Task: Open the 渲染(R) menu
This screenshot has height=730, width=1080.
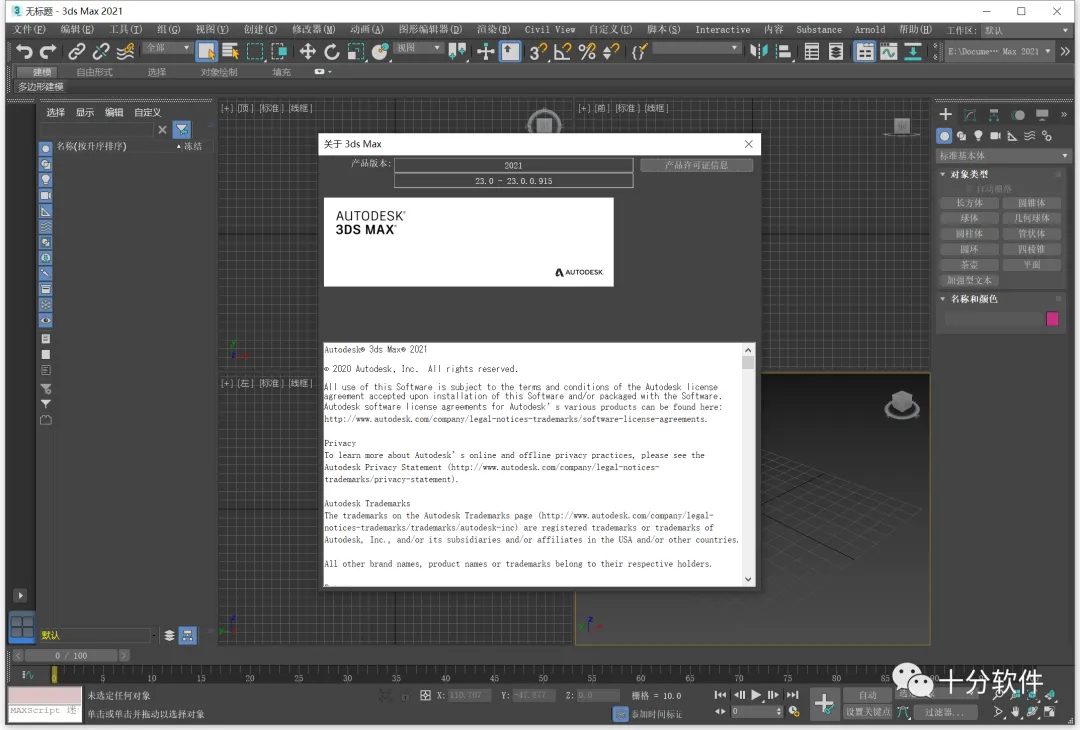Action: coord(493,30)
